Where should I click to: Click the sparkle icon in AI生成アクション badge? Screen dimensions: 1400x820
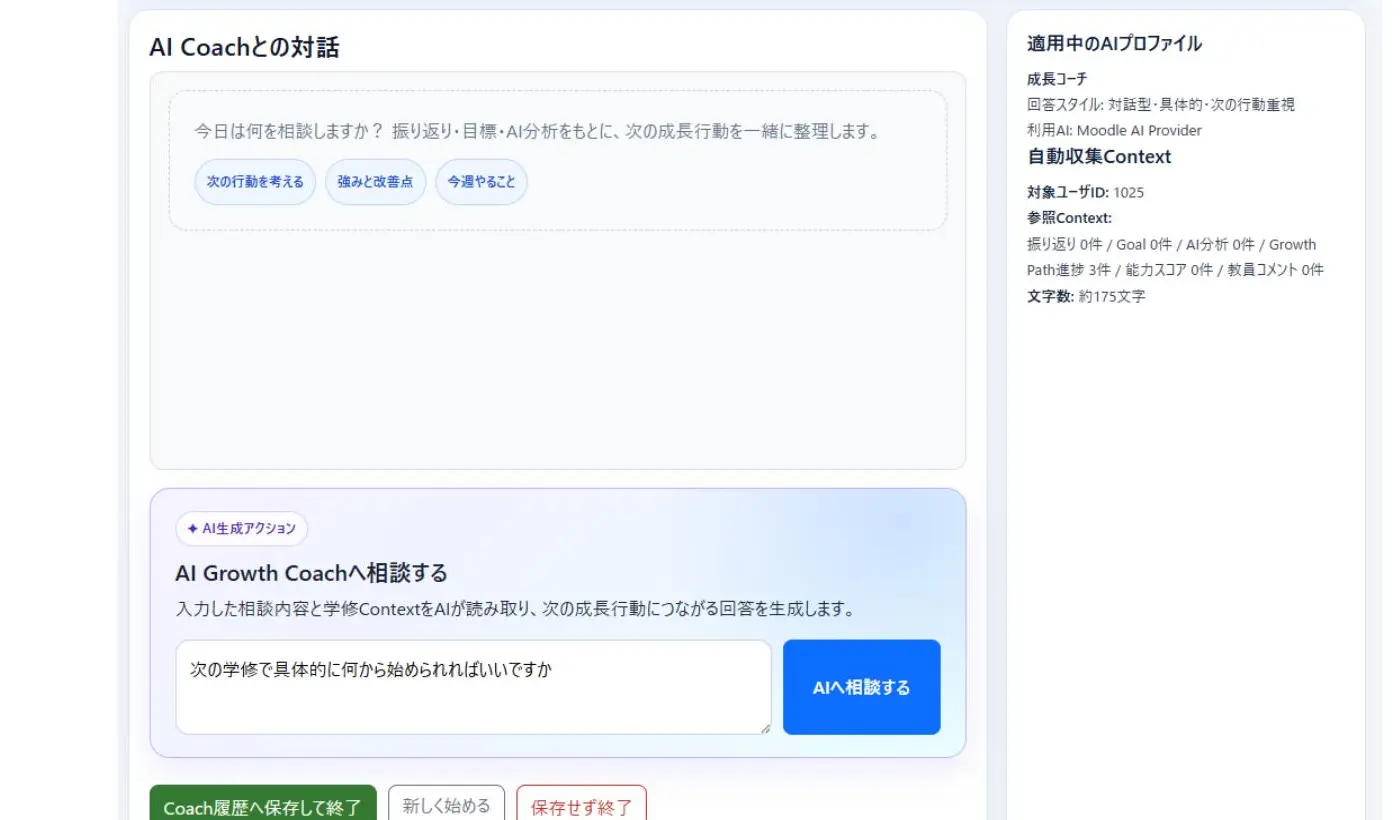[192, 529]
